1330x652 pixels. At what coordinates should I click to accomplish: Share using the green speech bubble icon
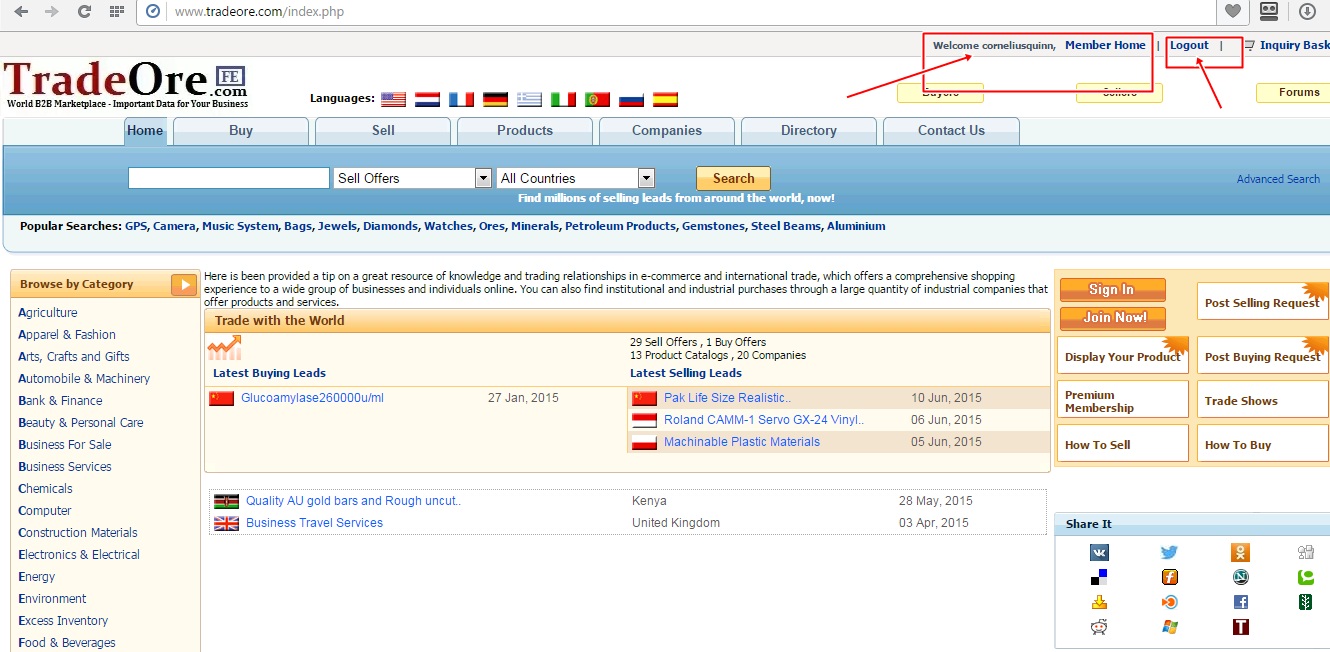tap(1305, 577)
